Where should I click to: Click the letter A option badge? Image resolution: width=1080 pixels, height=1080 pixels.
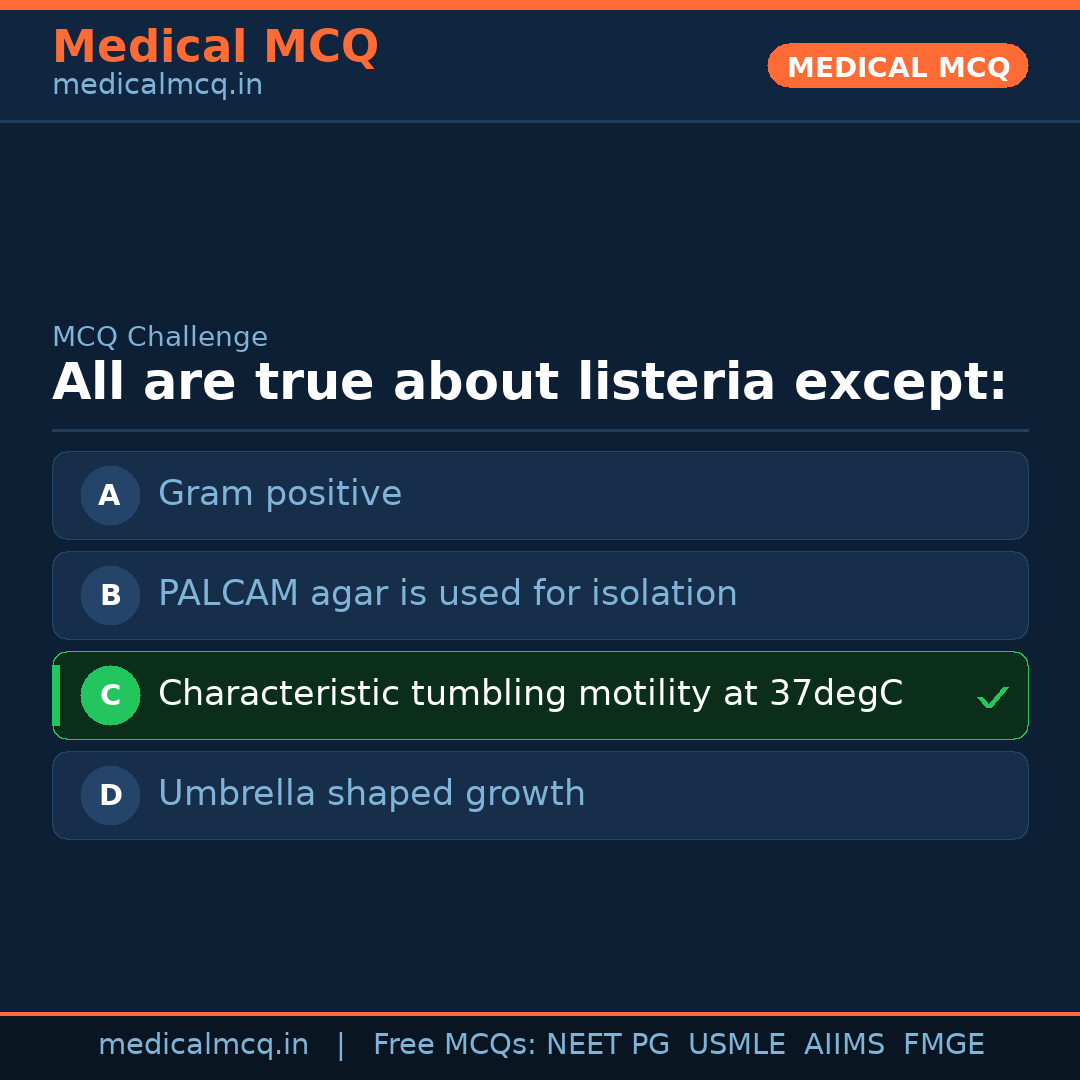(110, 495)
